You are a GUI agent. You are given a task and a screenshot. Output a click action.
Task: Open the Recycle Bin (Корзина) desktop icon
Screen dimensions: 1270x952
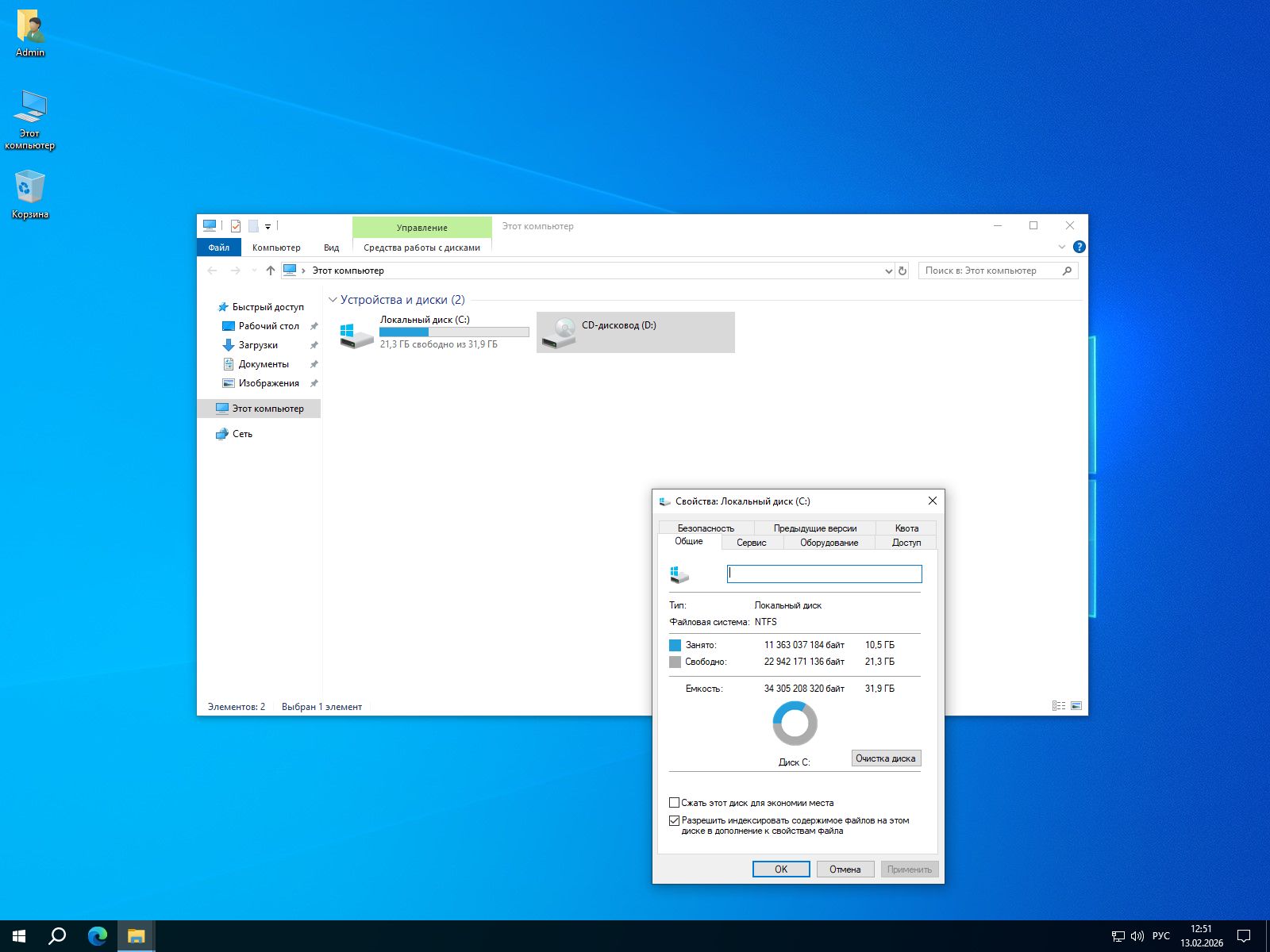point(29,189)
